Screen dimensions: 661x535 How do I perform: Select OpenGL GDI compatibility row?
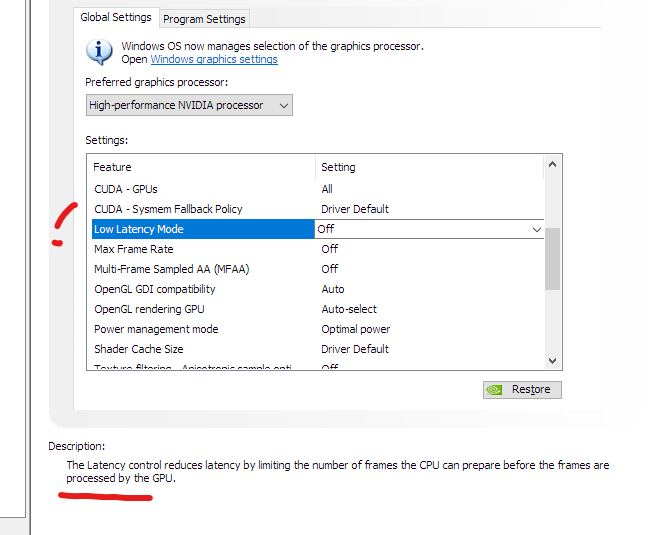pyautogui.click(x=318, y=289)
